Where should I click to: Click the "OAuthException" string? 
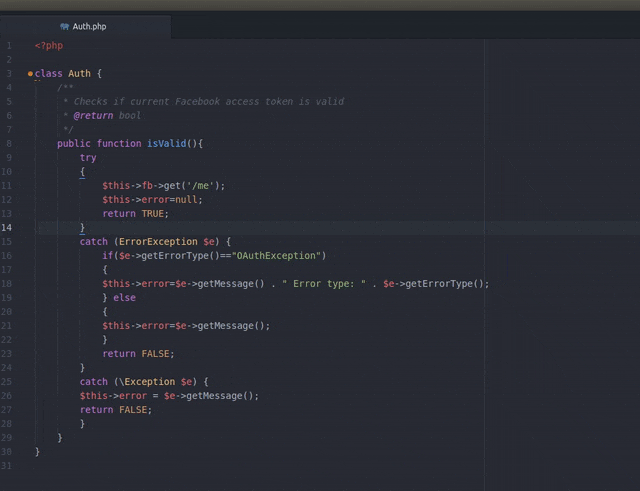click(x=276, y=255)
